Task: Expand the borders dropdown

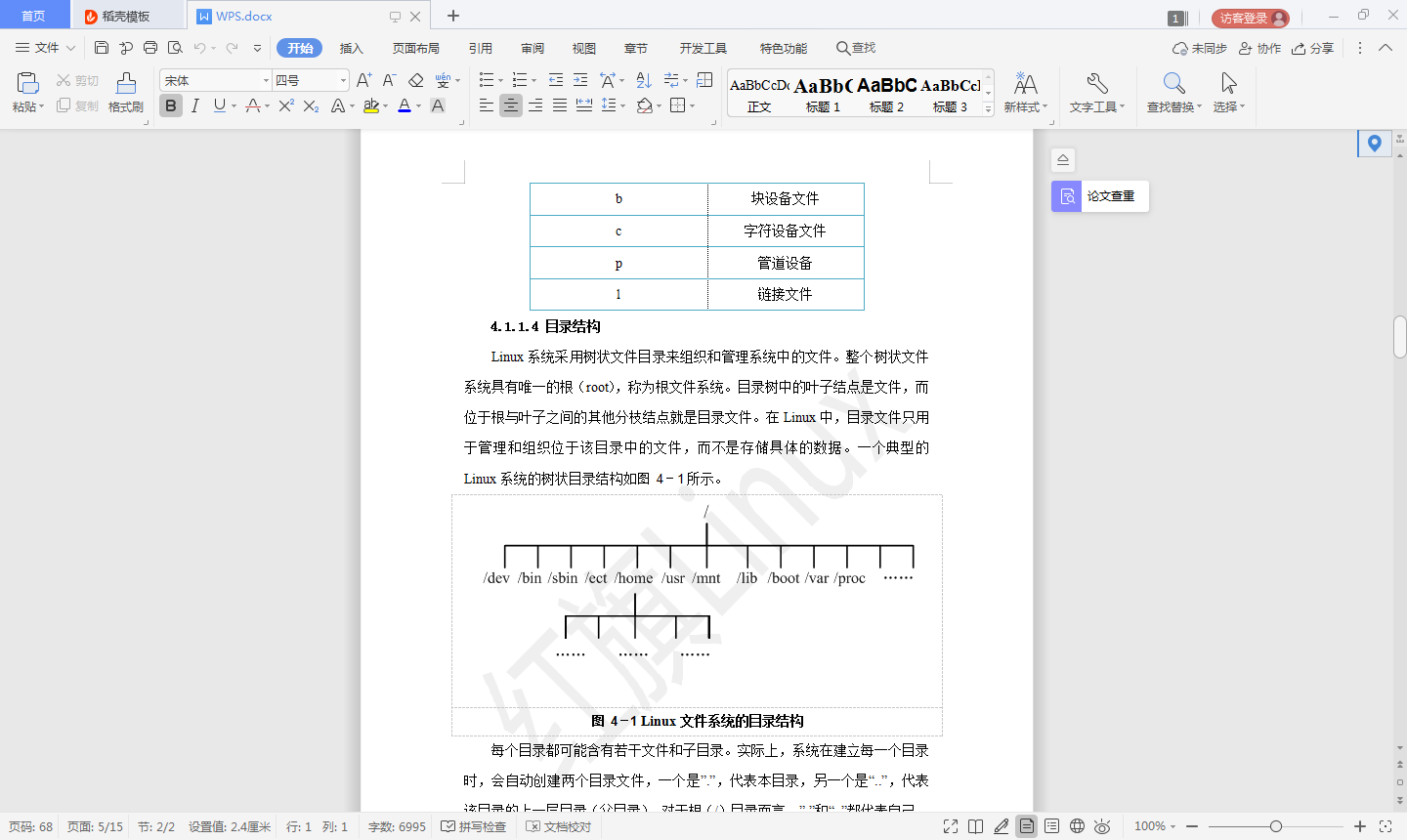Action: pos(693,105)
